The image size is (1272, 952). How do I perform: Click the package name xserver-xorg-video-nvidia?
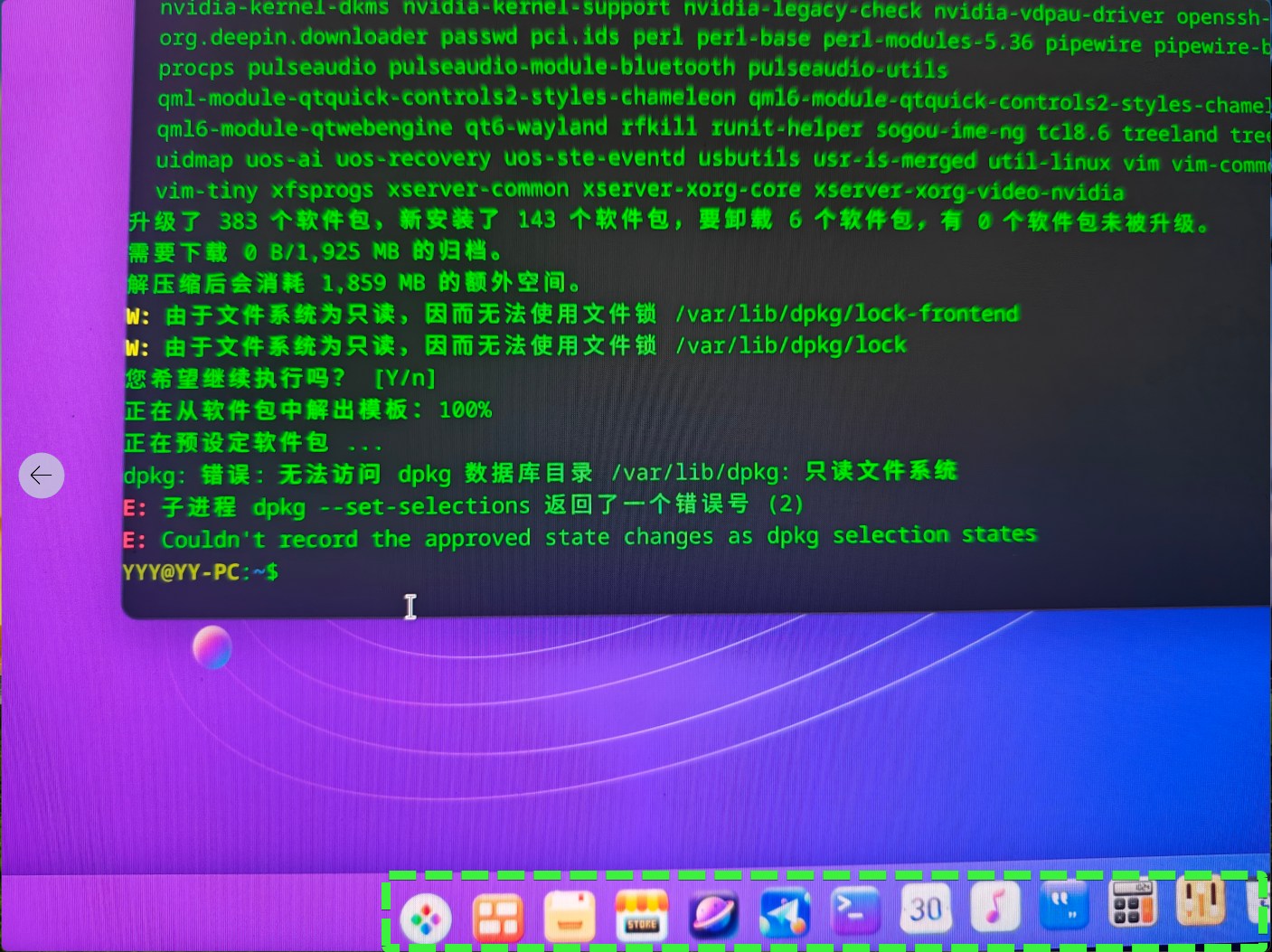point(969,191)
